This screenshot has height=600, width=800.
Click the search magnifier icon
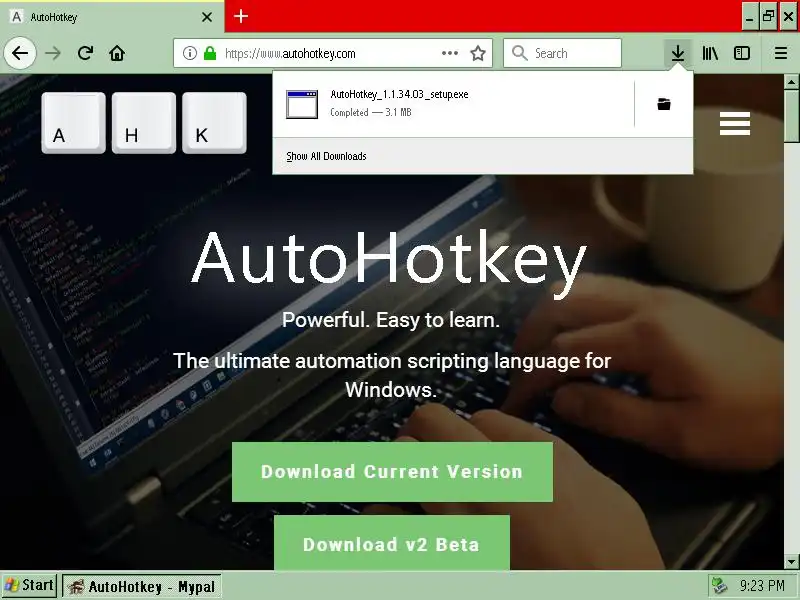point(519,53)
